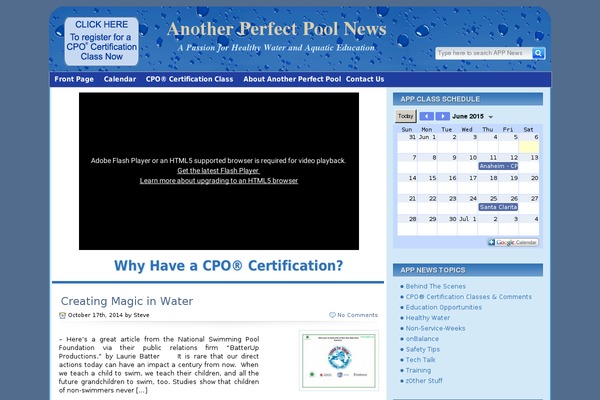
Task: Open Tech Talk topic
Action: pyautogui.click(x=420, y=360)
